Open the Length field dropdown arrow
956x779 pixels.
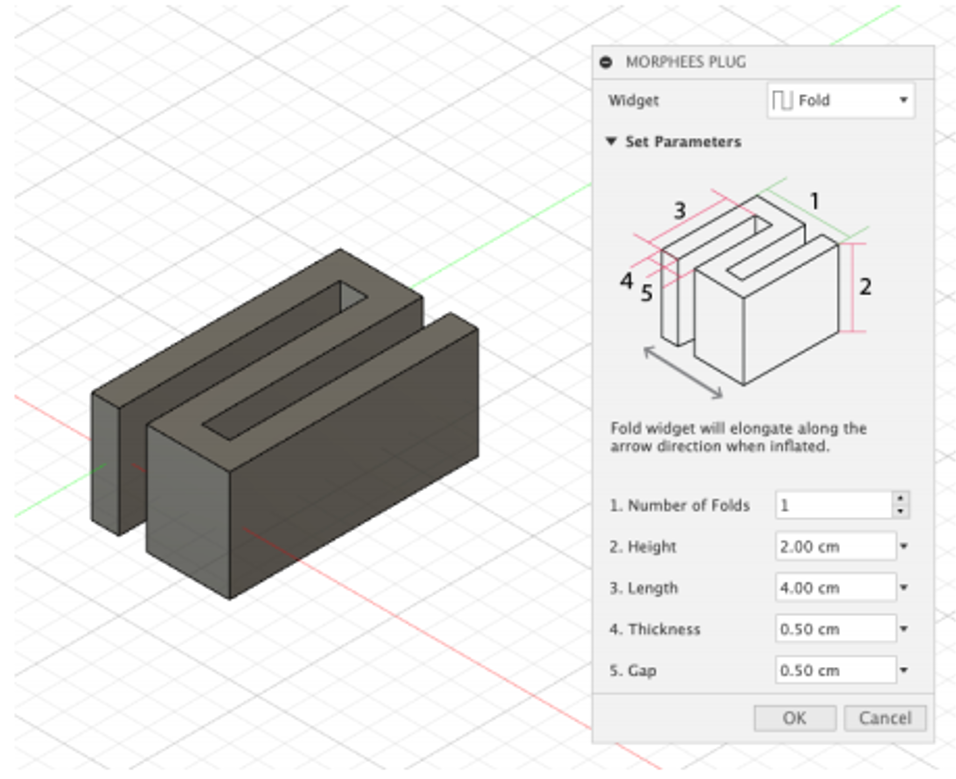click(904, 588)
